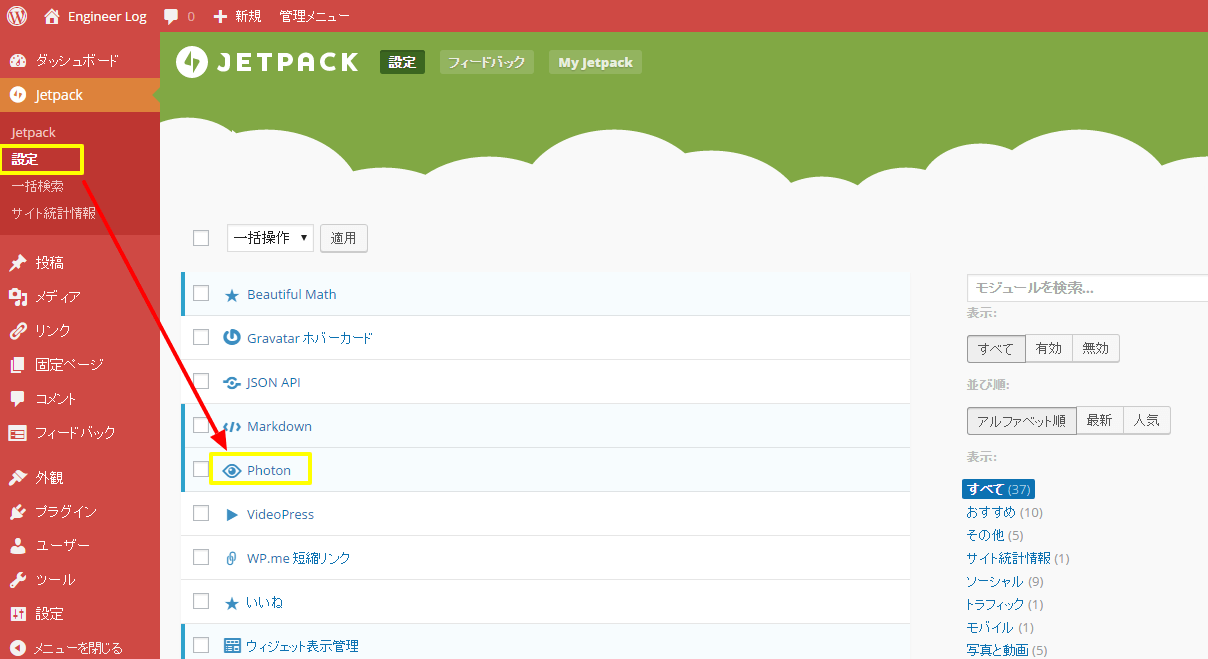Check the WP.me 短縮リンク checkbox

point(201,557)
